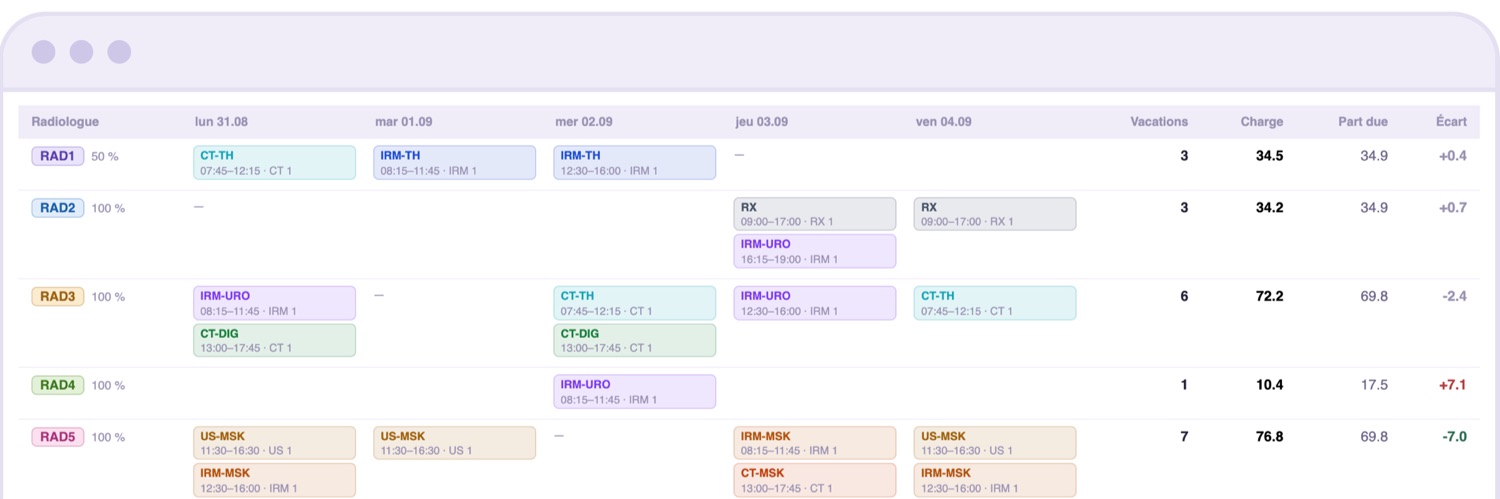Select RAD3 IRM-URO shift on lun 31.08

pos(274,303)
